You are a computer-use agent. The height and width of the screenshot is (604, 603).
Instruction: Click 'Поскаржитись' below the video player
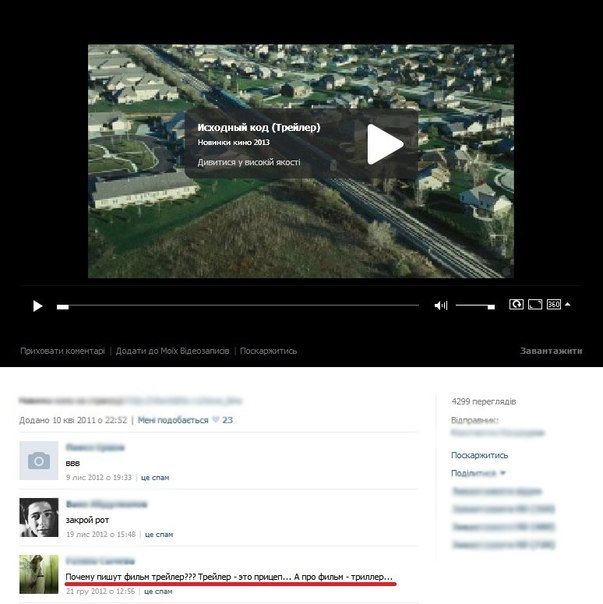269,351
